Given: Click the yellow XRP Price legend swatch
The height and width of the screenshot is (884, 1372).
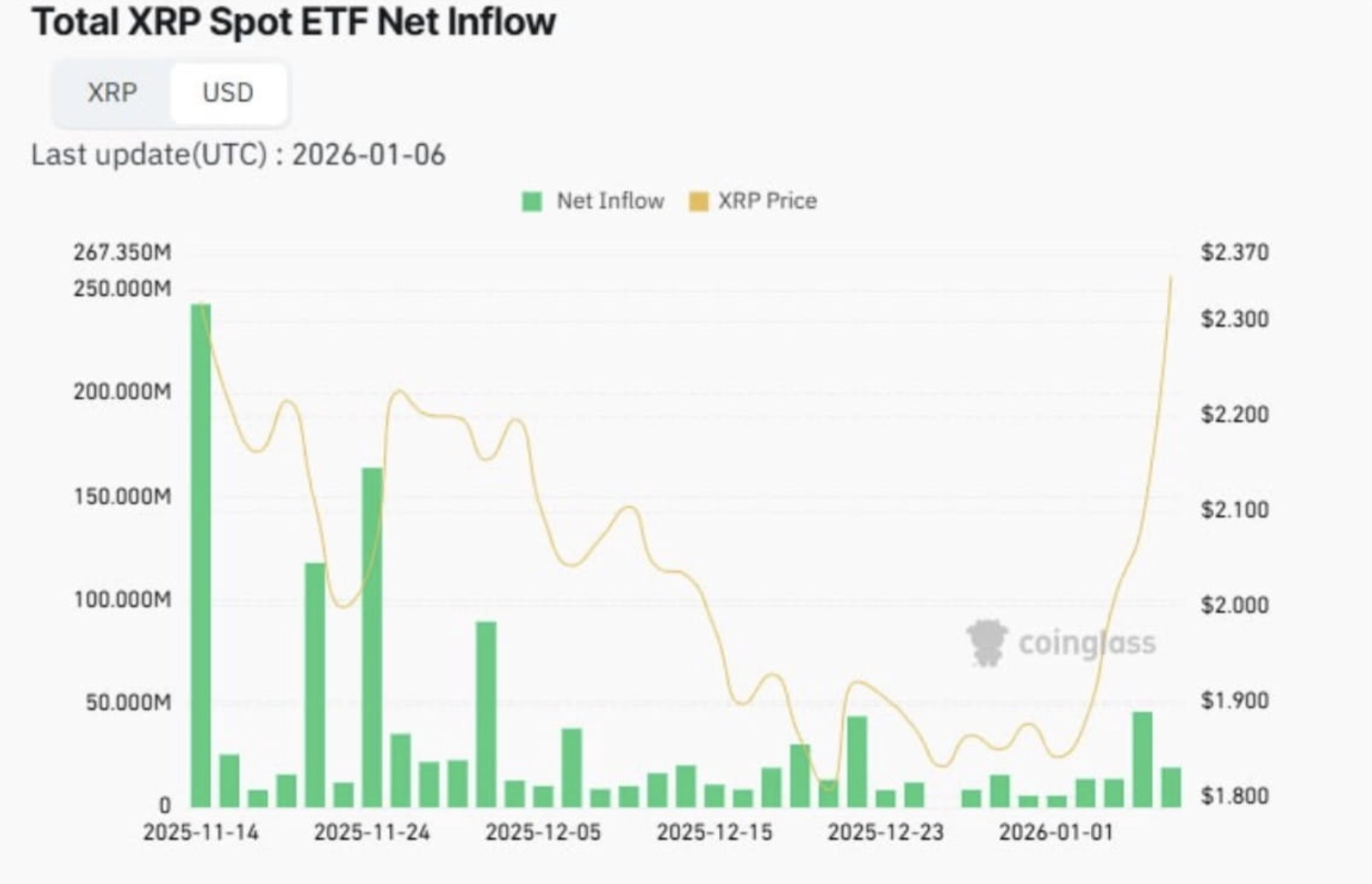Looking at the screenshot, I should [x=698, y=201].
